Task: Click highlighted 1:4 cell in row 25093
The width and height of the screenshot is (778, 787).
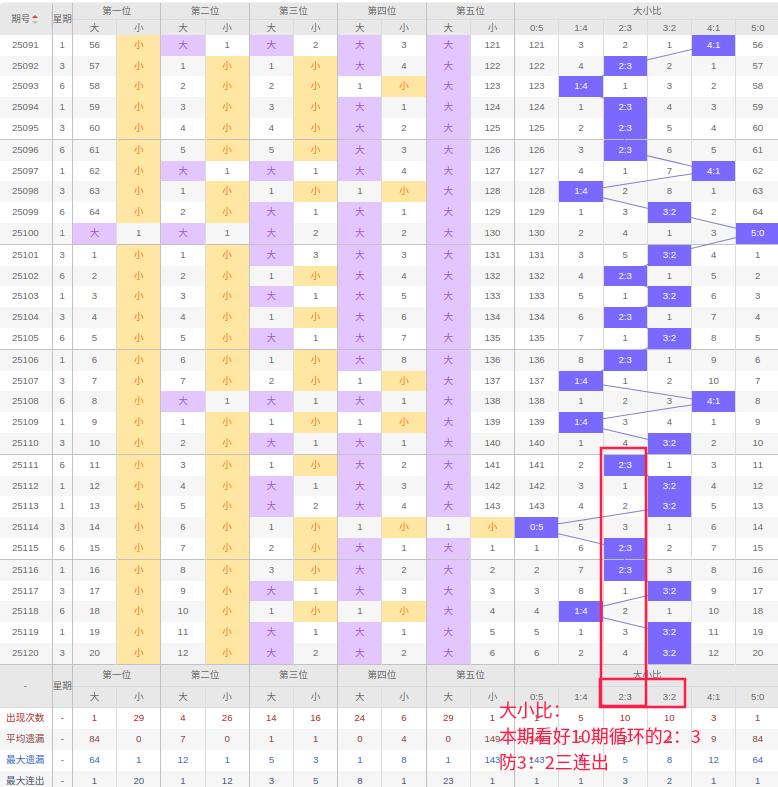Action: (581, 86)
